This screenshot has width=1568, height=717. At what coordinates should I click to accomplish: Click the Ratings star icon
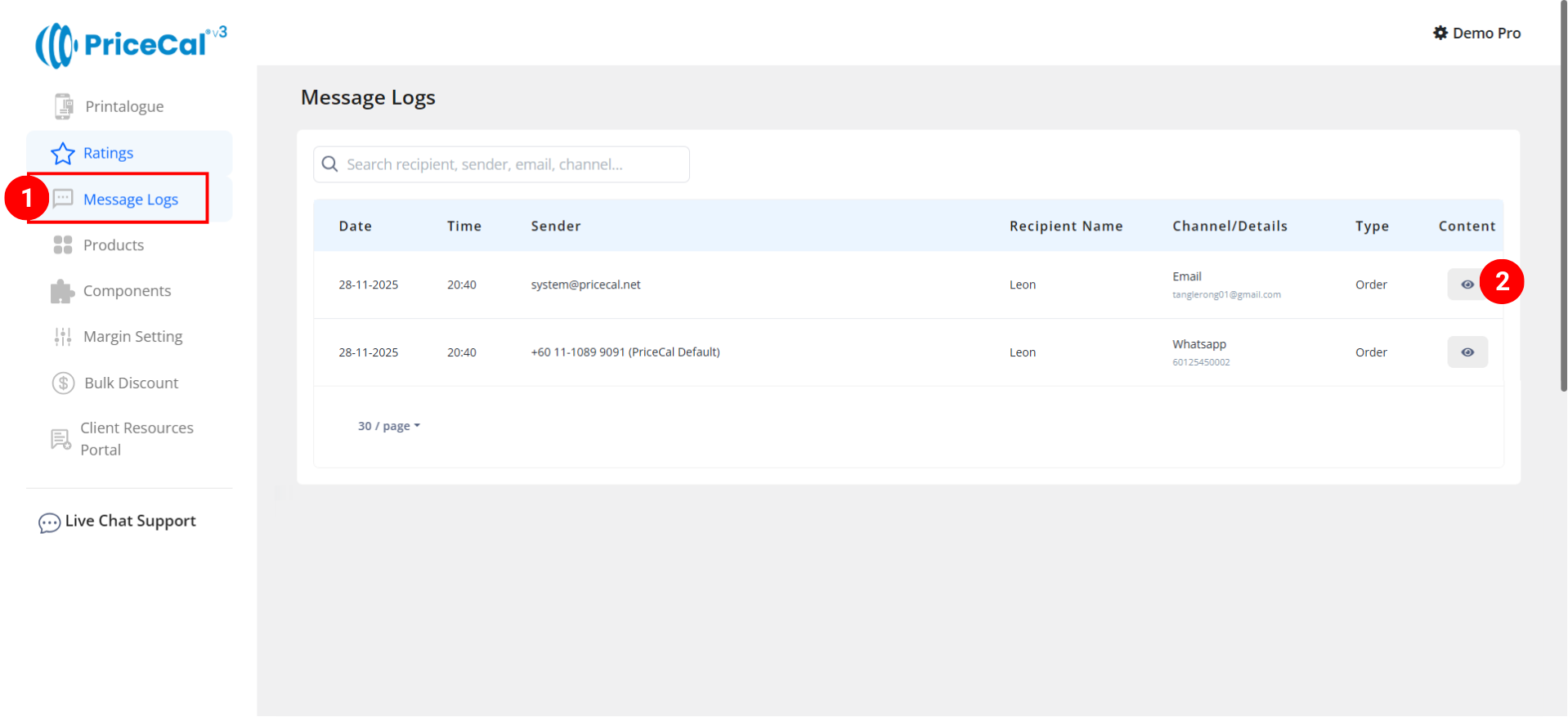63,154
